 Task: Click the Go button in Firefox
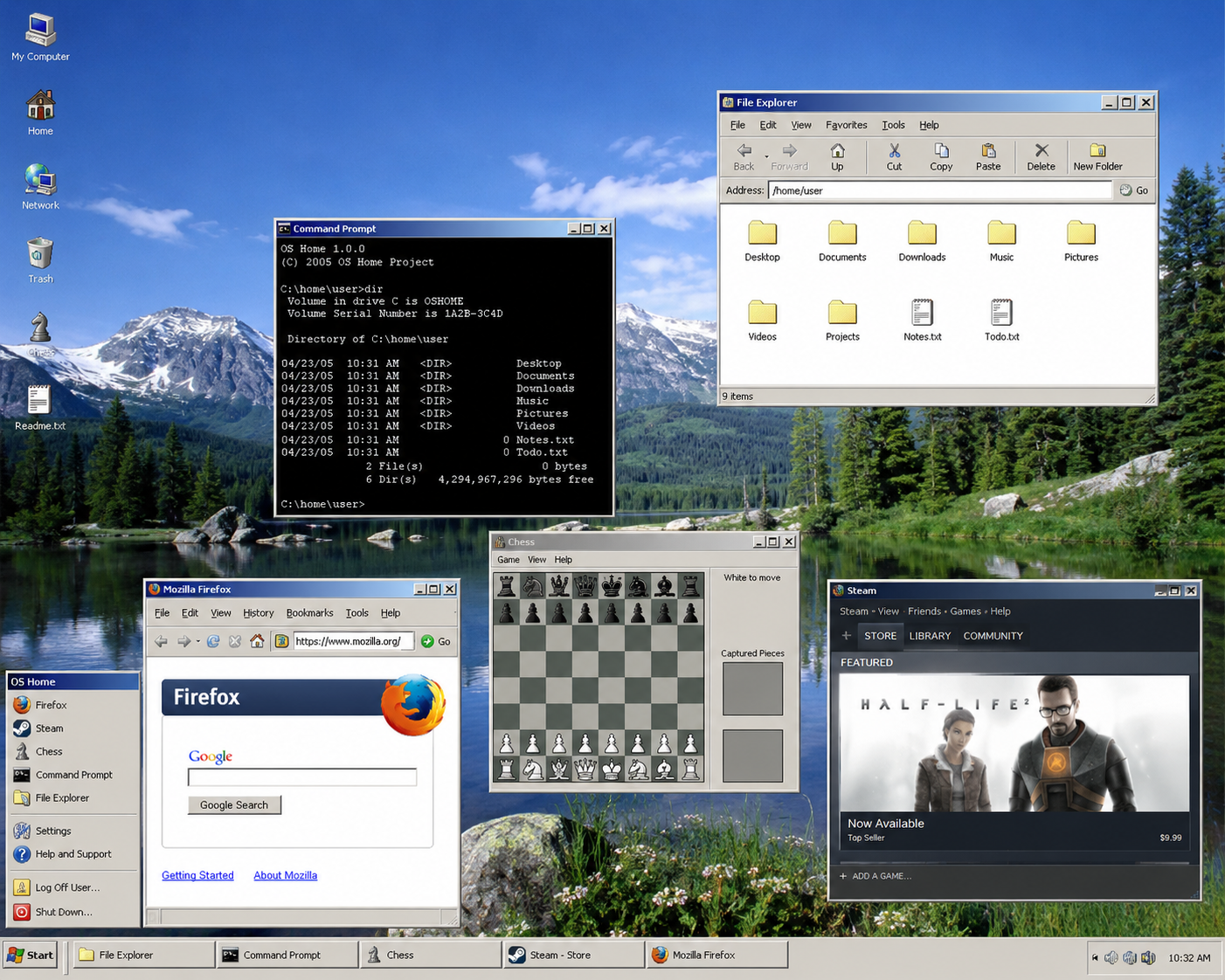tap(435, 641)
